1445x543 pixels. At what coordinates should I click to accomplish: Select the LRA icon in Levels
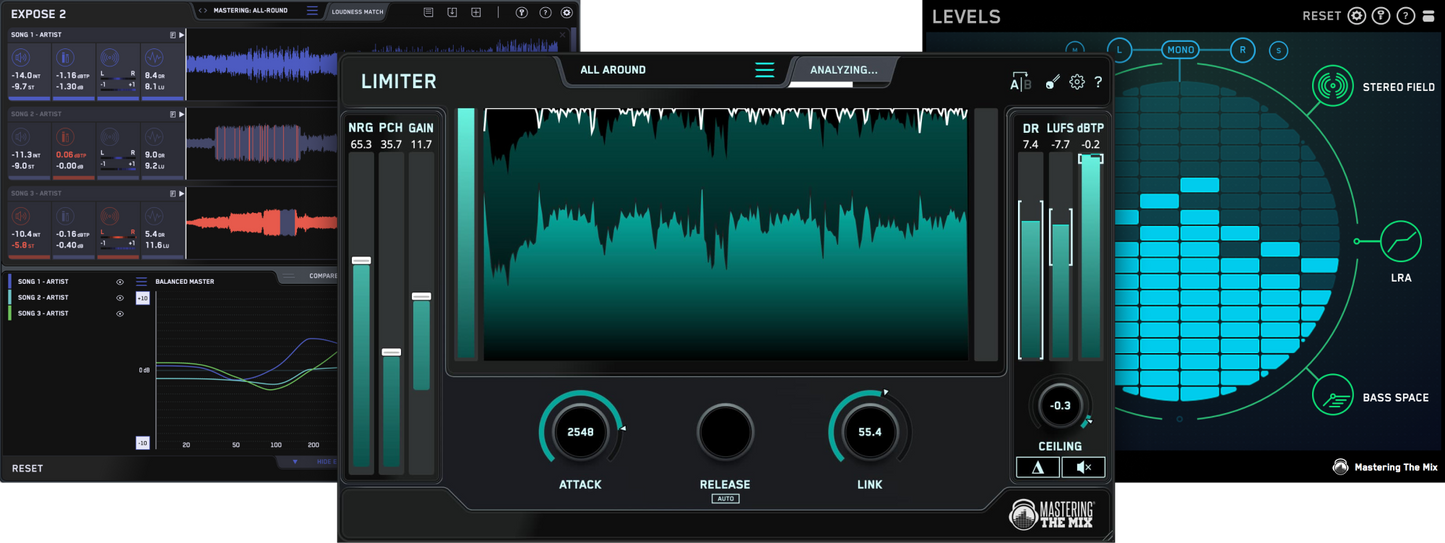coord(1400,242)
